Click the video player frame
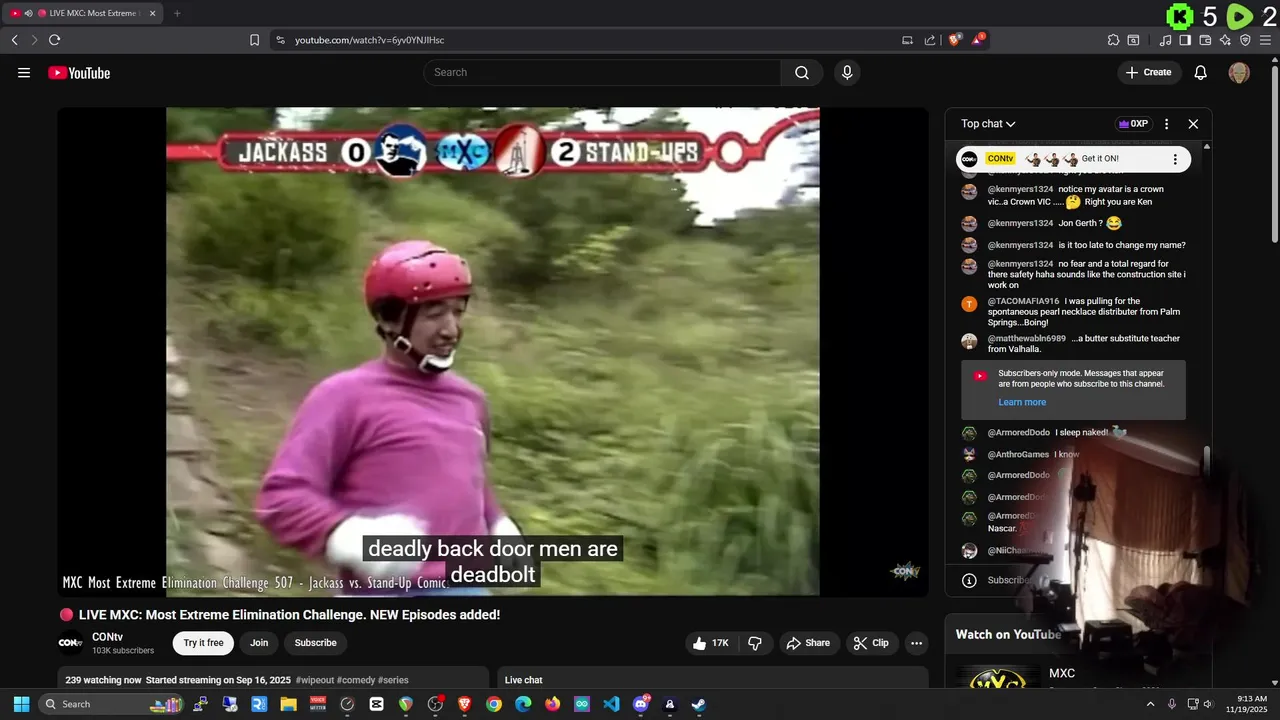This screenshot has height=720, width=1280. pyautogui.click(x=492, y=351)
